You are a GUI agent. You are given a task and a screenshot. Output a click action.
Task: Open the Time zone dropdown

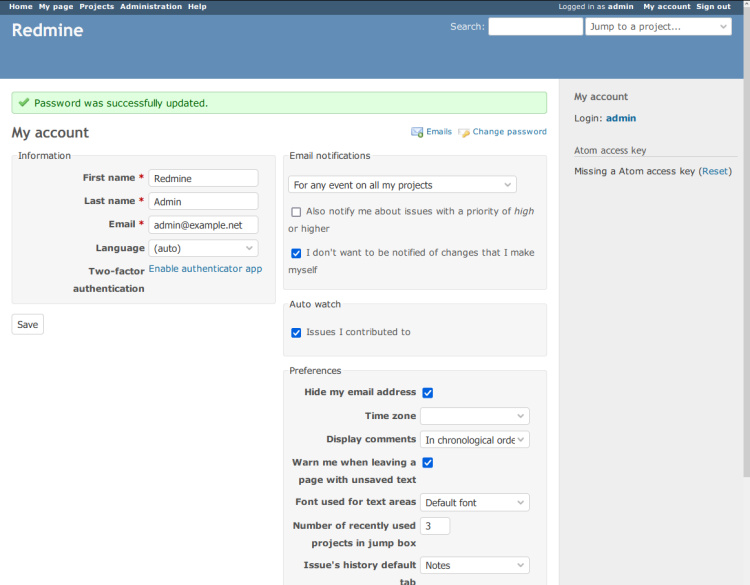[x=474, y=416]
